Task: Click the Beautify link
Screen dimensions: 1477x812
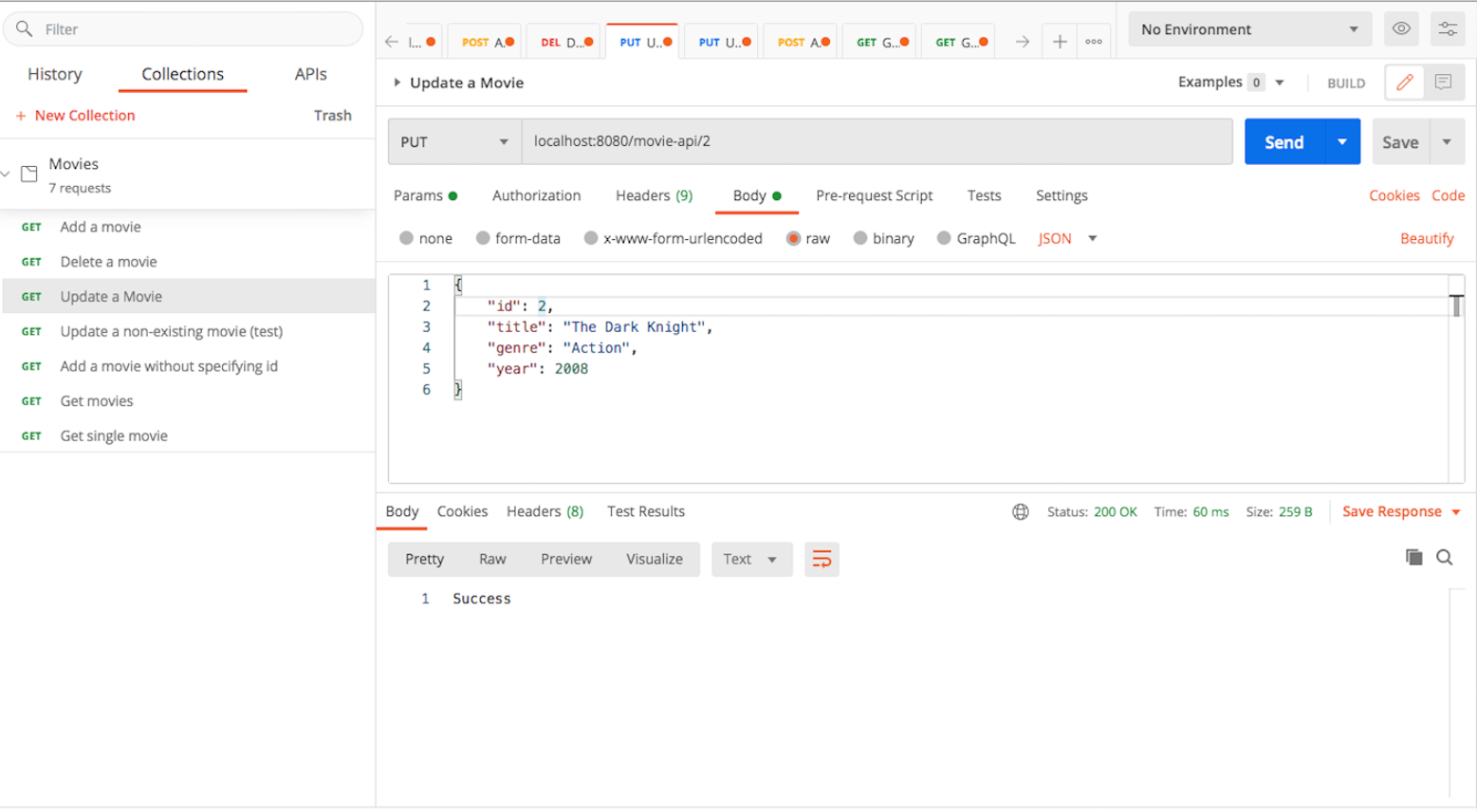Action: (x=1427, y=239)
